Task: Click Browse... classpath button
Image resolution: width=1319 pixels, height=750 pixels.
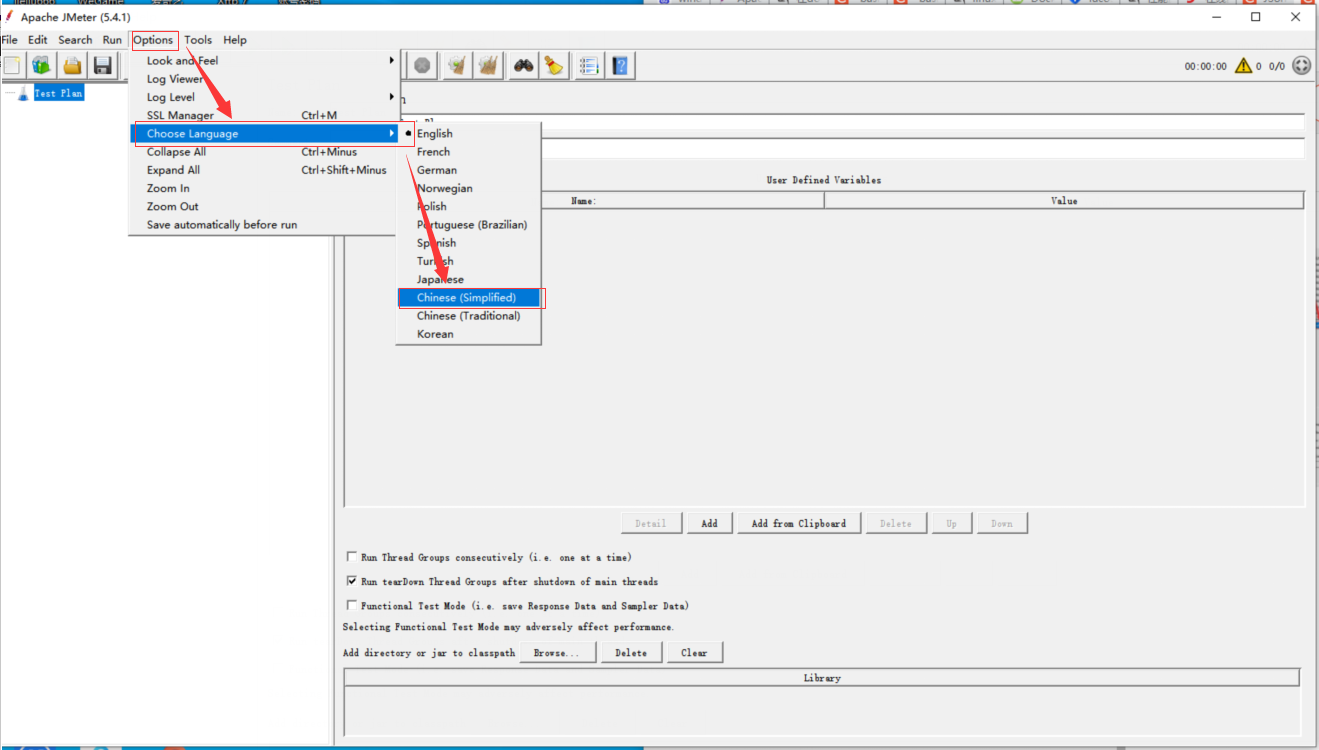Action: tap(557, 653)
